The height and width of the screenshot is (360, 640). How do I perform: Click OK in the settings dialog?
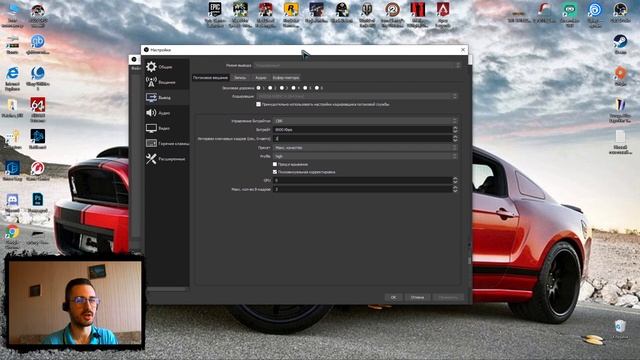coord(393,297)
